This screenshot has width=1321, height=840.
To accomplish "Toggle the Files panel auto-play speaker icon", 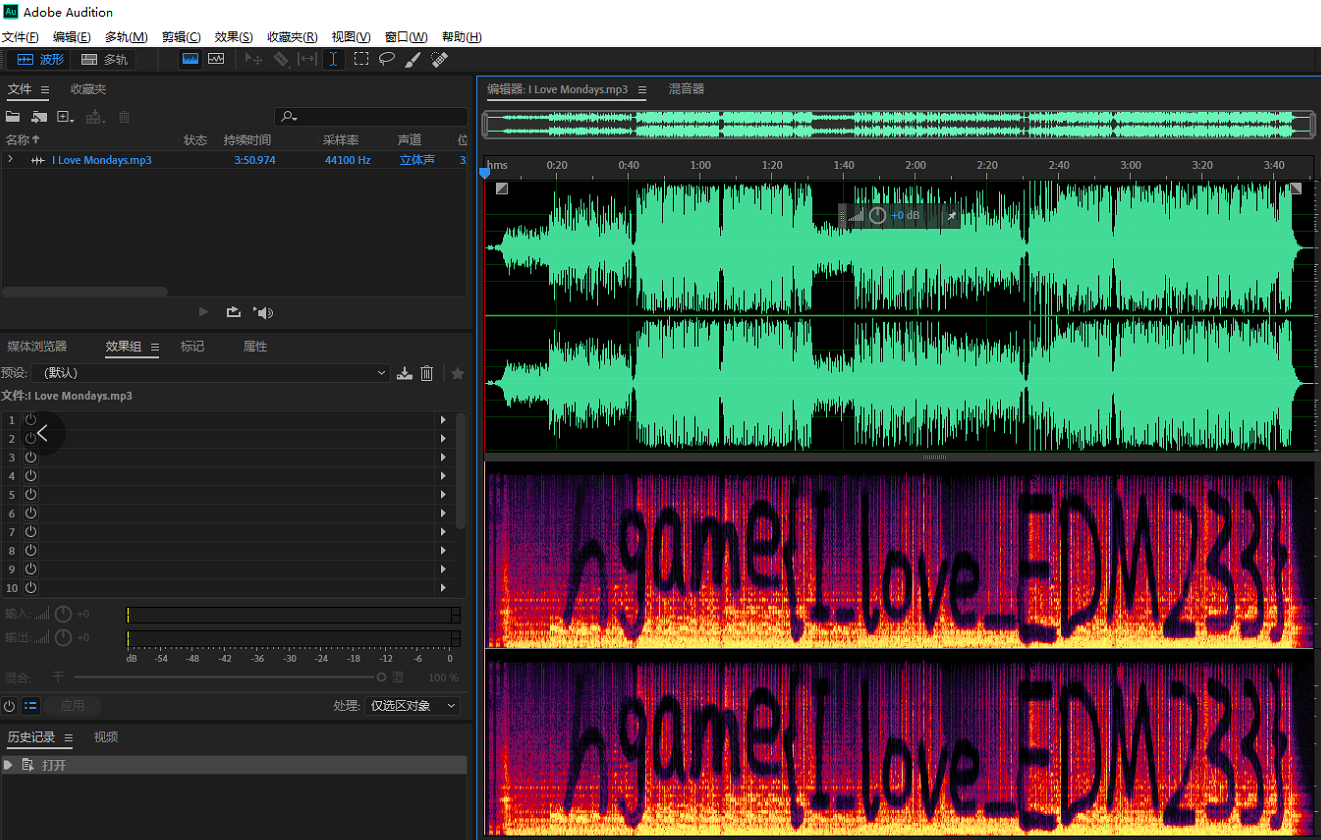I will tap(263, 312).
